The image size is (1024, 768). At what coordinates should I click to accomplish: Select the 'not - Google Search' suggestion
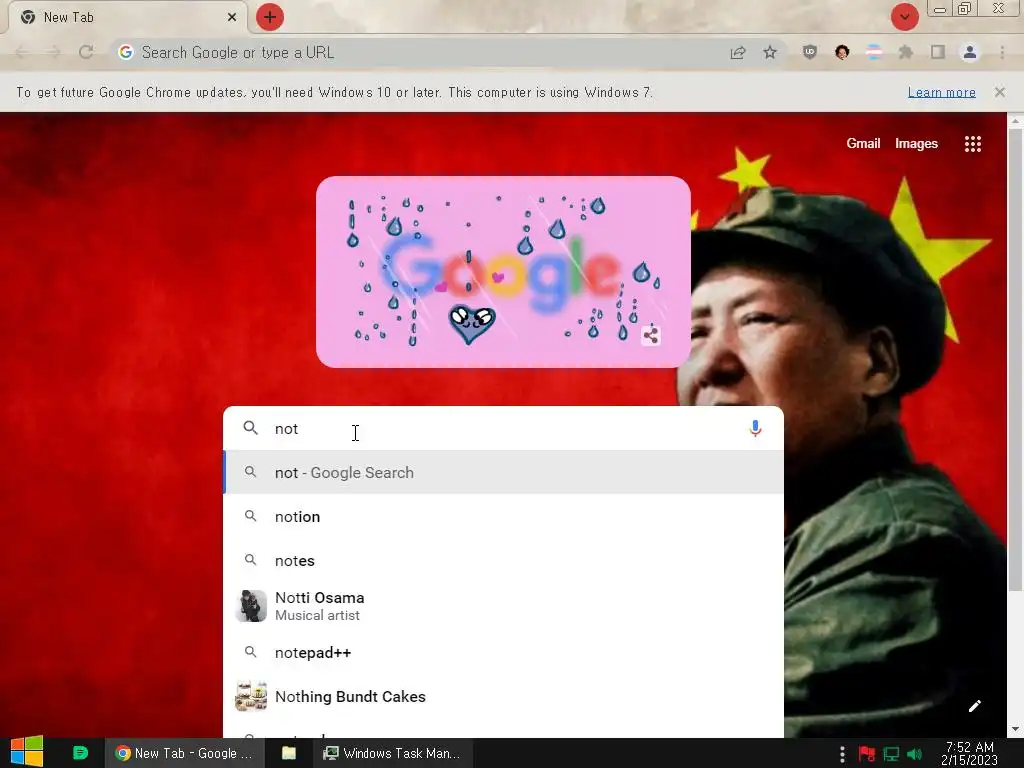click(503, 472)
